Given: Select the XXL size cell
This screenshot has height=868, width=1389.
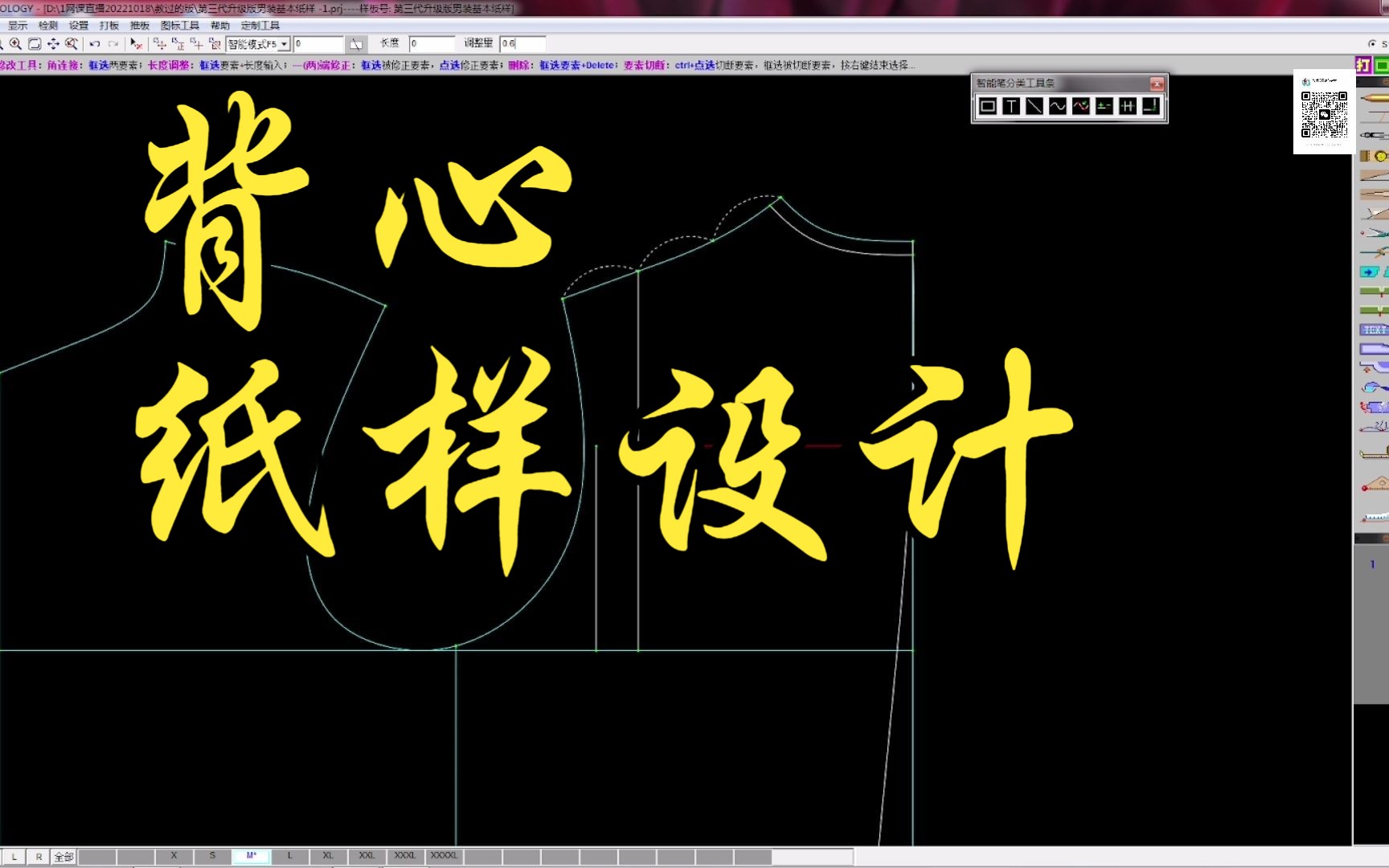Looking at the screenshot, I should [x=367, y=856].
